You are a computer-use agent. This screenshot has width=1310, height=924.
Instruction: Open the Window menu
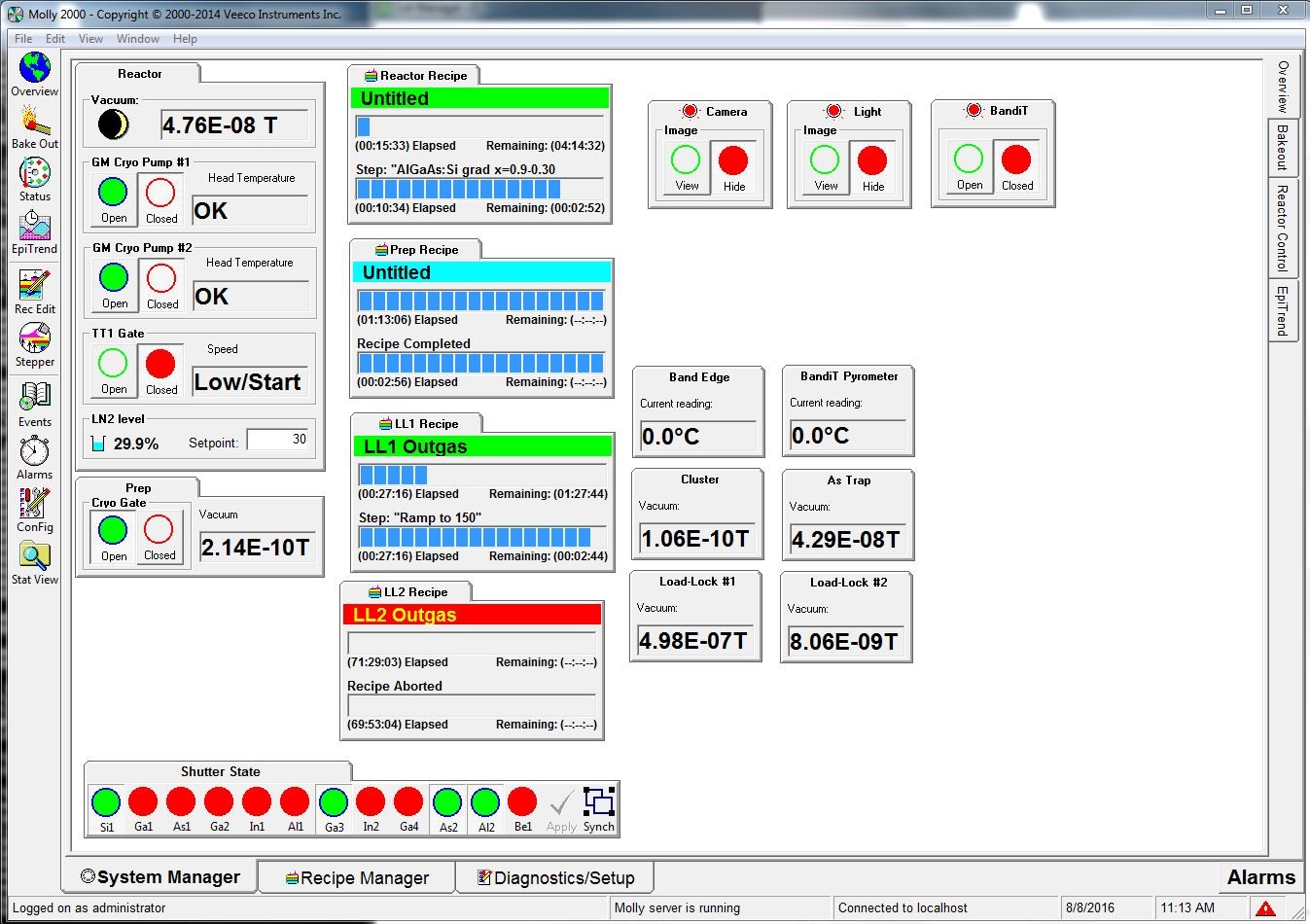point(138,39)
